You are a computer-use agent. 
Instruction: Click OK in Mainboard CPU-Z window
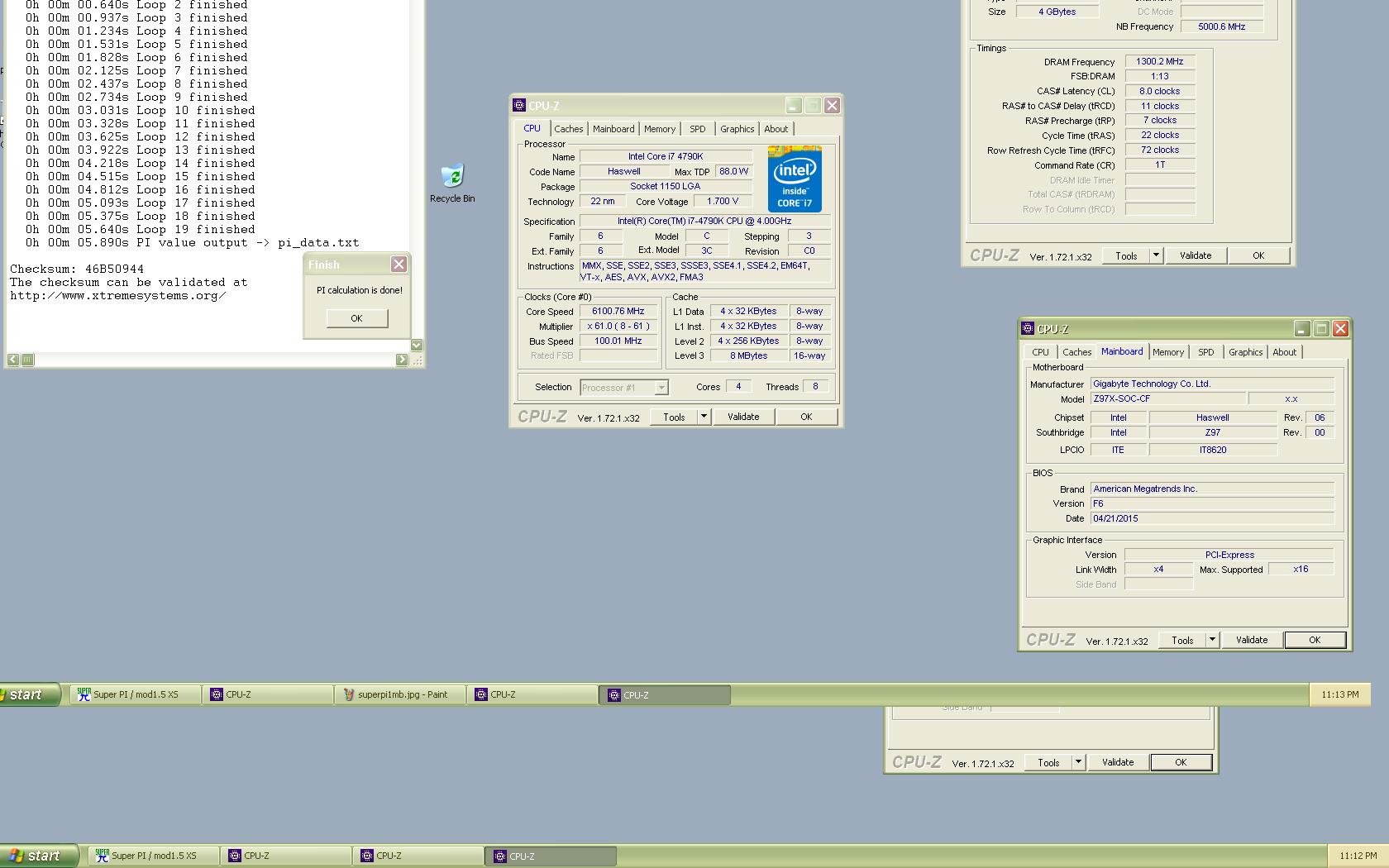(1315, 640)
